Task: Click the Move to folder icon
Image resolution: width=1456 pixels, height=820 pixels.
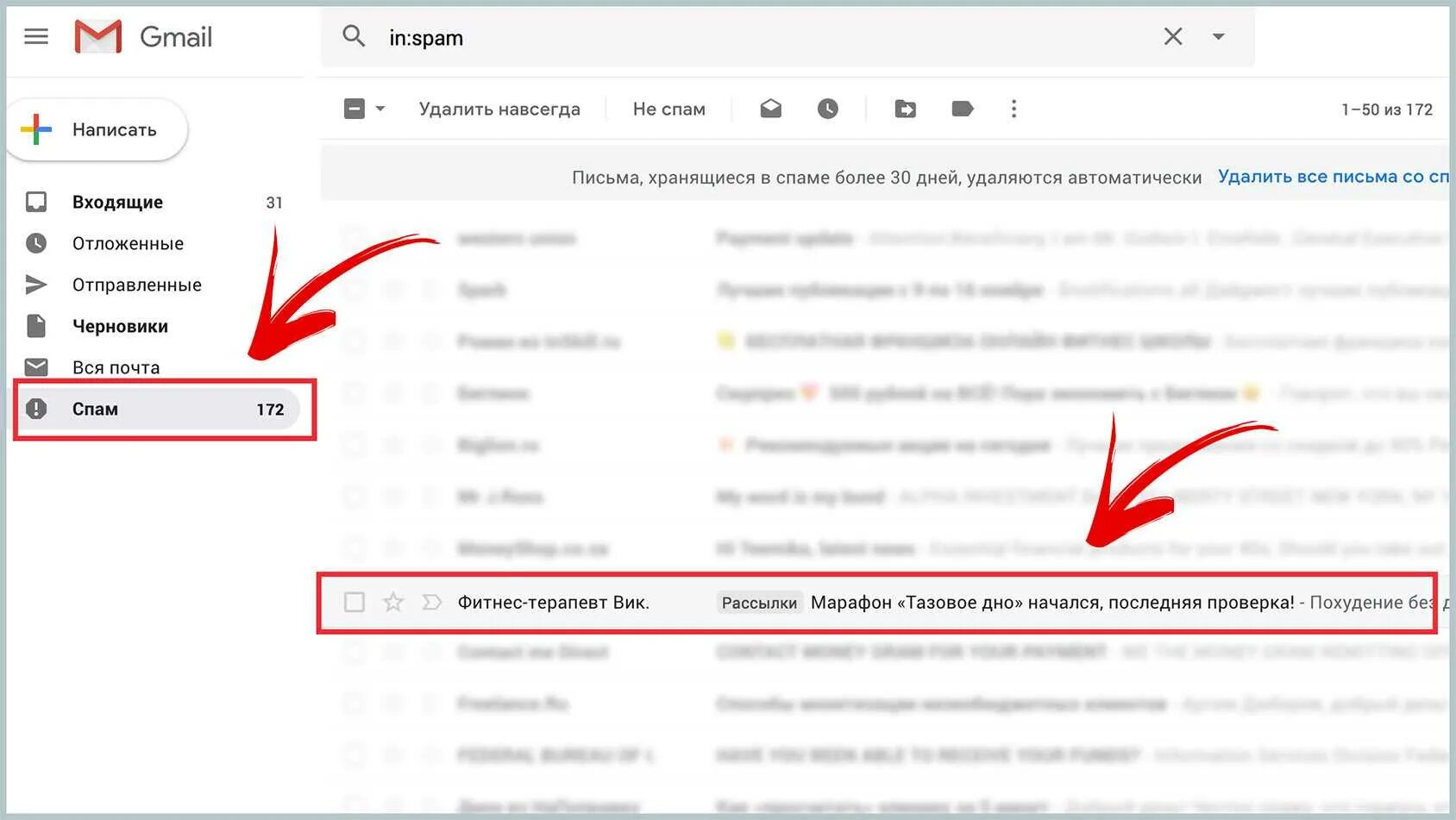Action: [x=905, y=109]
